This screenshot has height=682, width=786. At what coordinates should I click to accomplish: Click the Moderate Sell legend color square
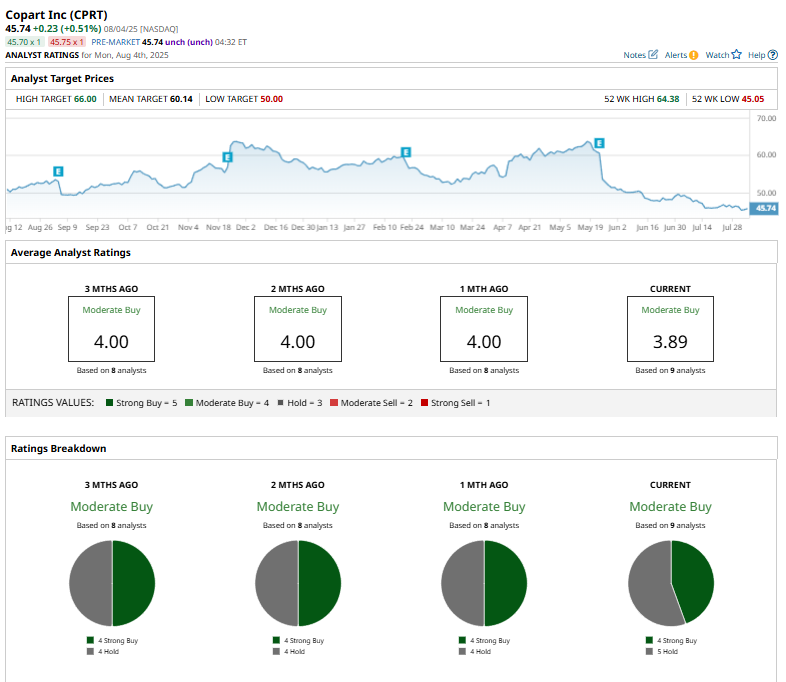334,402
